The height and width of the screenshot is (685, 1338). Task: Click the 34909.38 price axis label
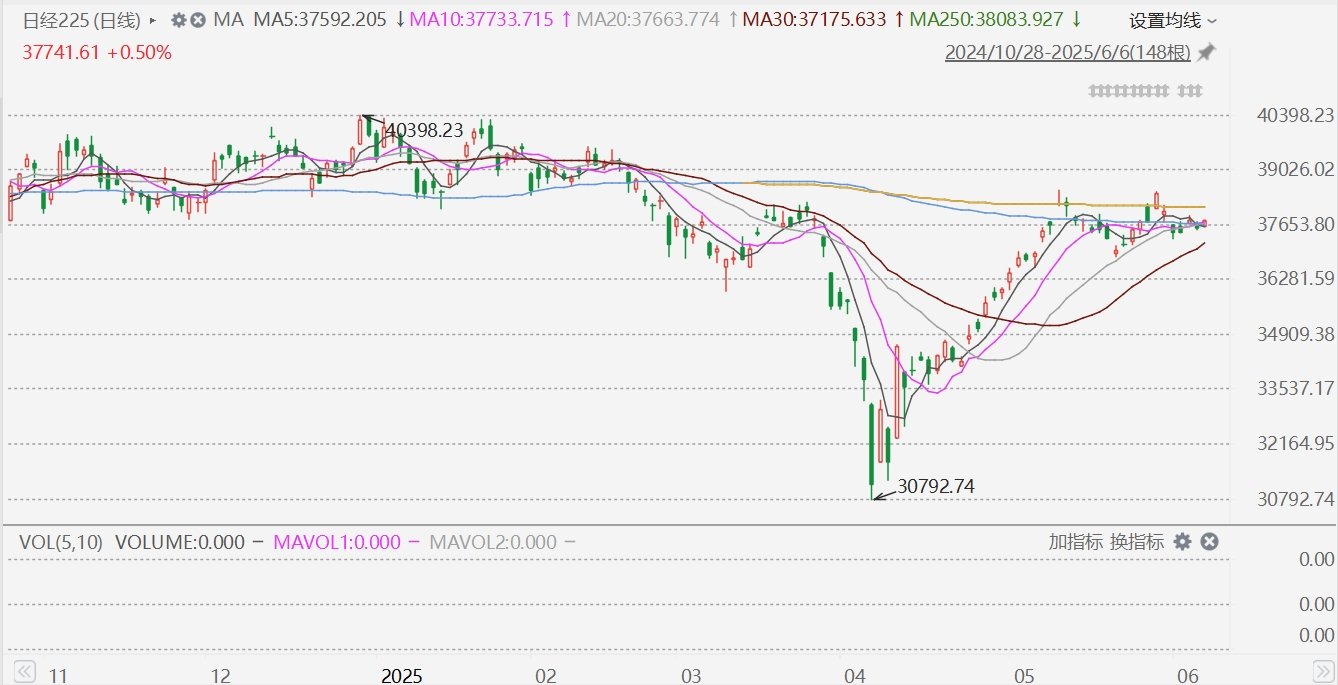[x=1296, y=333]
